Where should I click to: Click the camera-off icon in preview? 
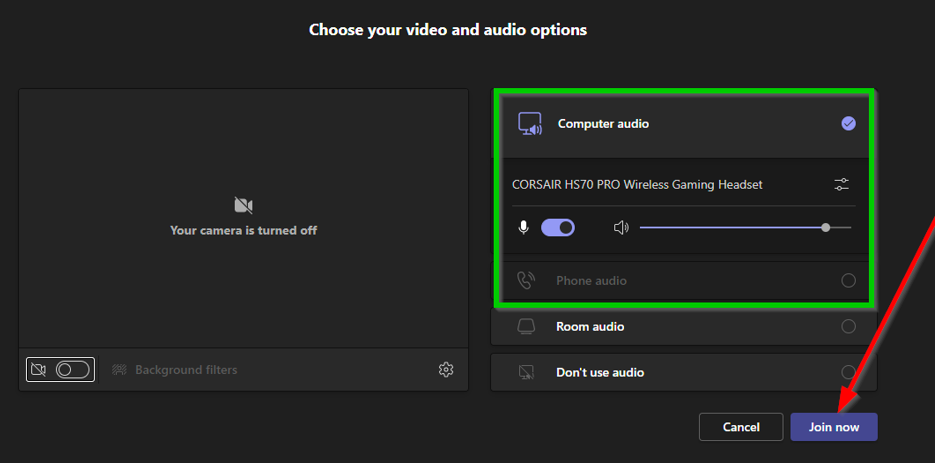[x=243, y=206]
